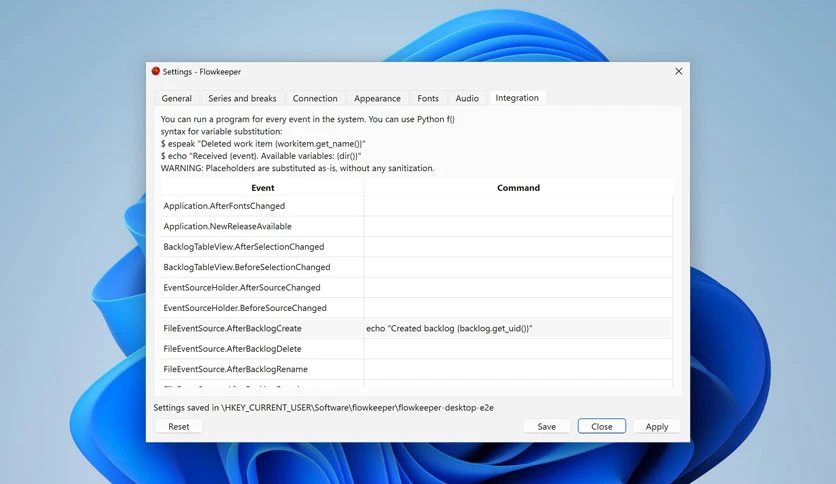Select the FileEventSource.AfterBacklogCreate event

262,328
